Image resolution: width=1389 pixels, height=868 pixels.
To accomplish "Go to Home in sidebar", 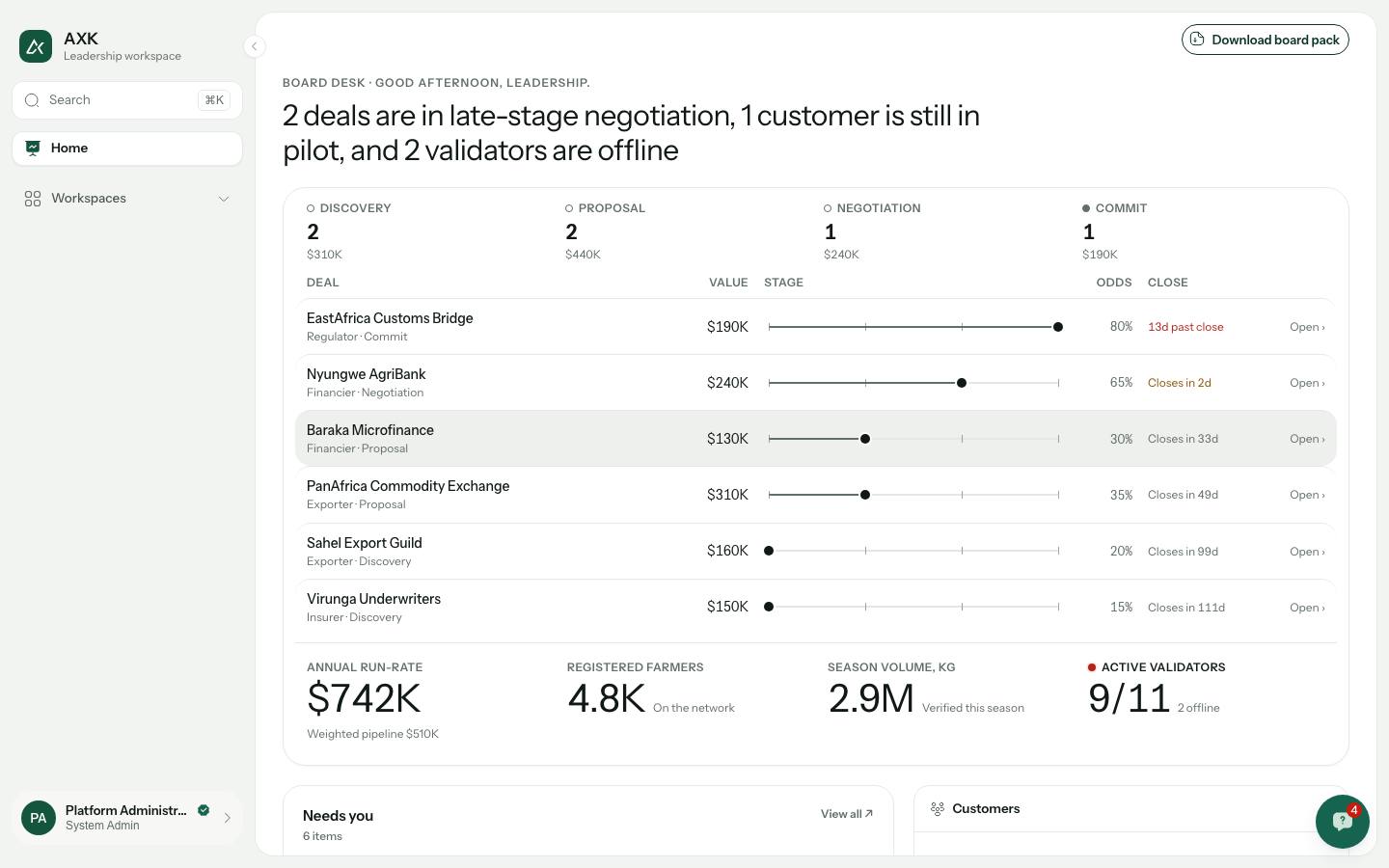I will pos(127,149).
